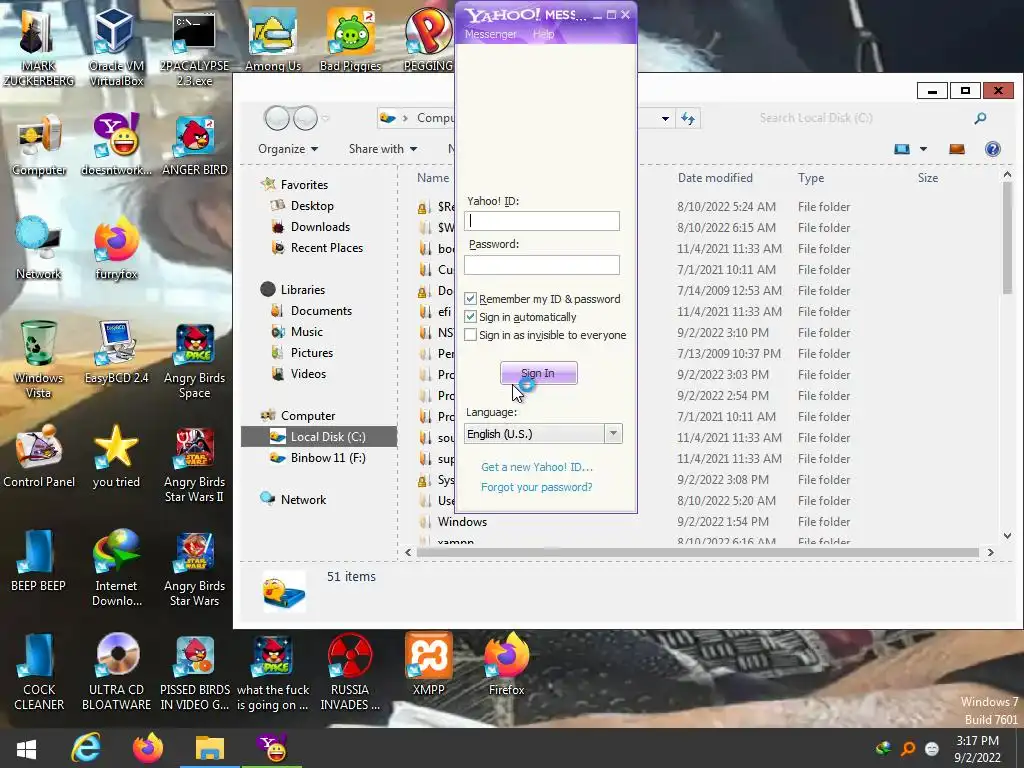
Task: Open the change view options dropdown arrow
Action: click(x=923, y=149)
